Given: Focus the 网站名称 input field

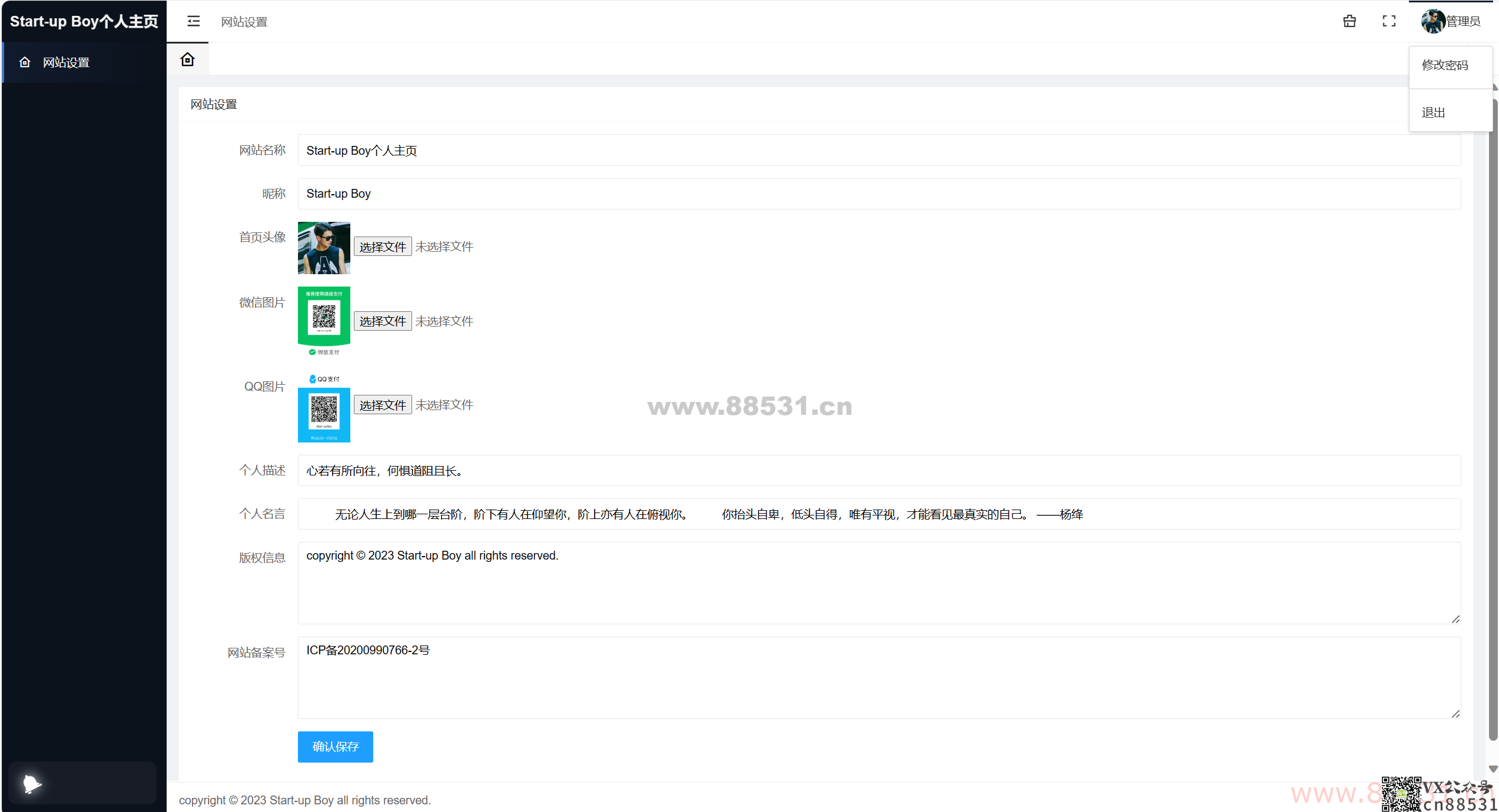Looking at the screenshot, I should (x=879, y=151).
